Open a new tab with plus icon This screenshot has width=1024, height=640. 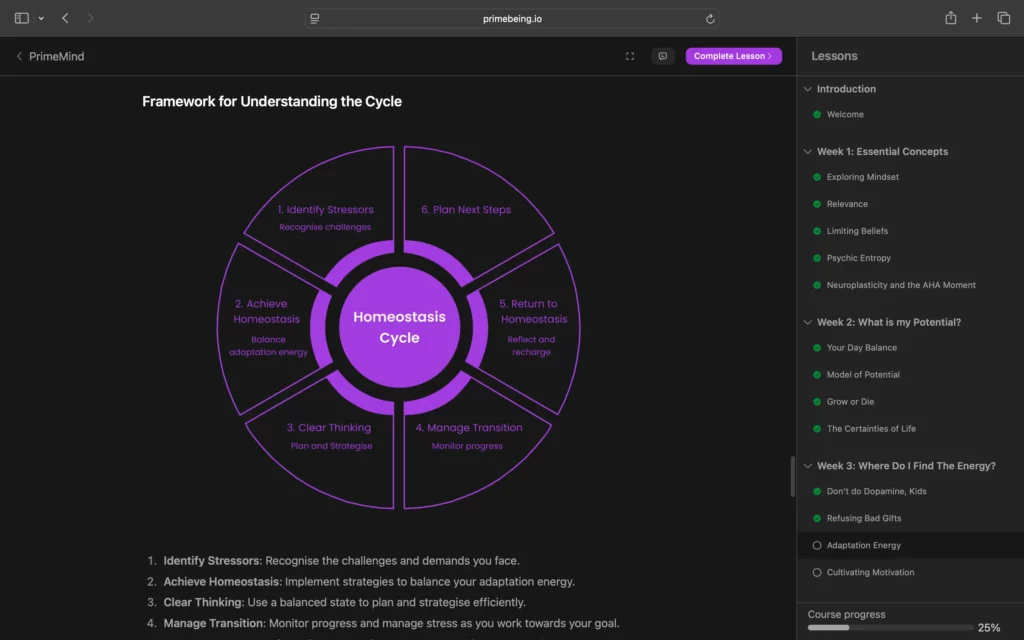(977, 18)
